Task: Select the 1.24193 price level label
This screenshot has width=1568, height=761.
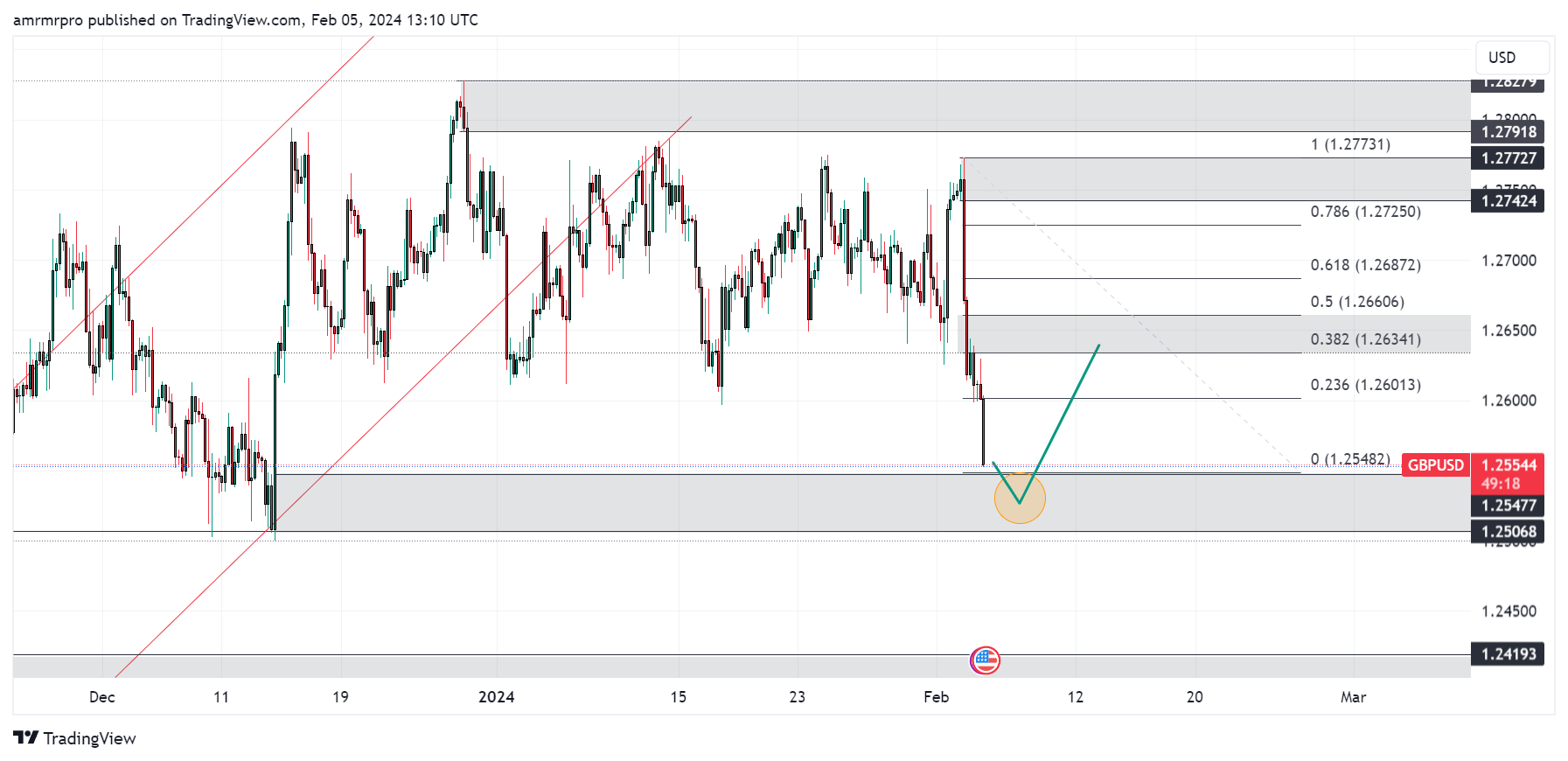Action: point(1508,654)
